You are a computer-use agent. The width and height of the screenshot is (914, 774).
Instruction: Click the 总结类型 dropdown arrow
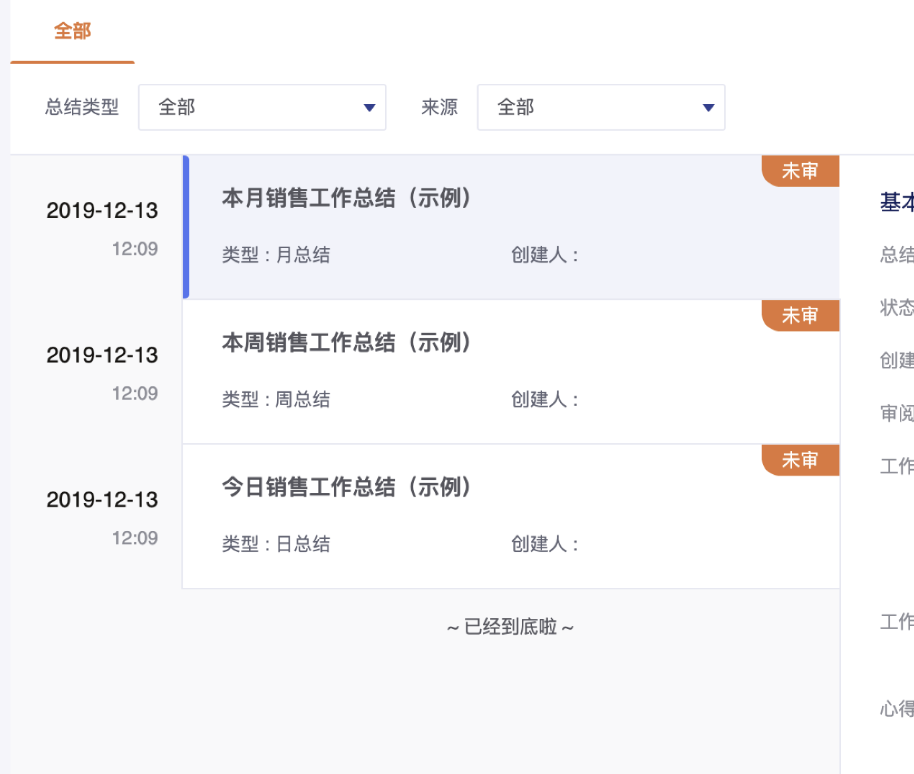(x=369, y=107)
